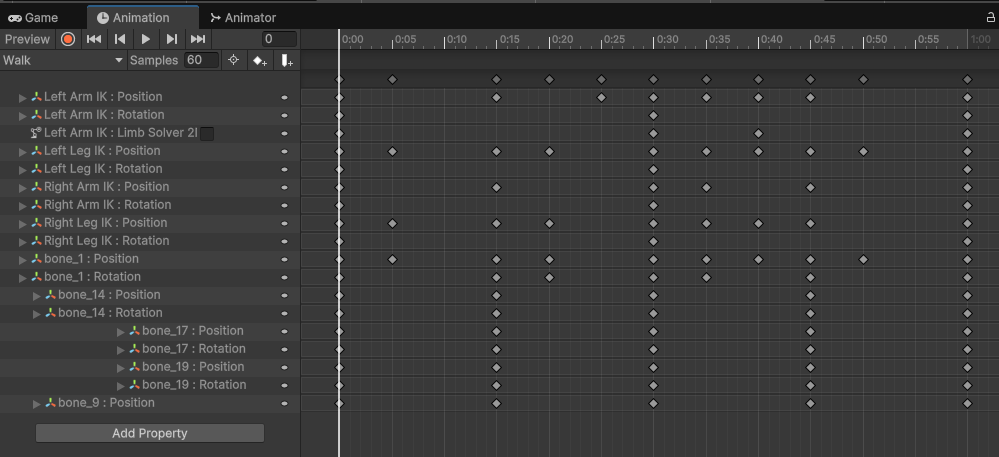
Task: Expand bone_17 : Position property
Action: [x=121, y=331]
